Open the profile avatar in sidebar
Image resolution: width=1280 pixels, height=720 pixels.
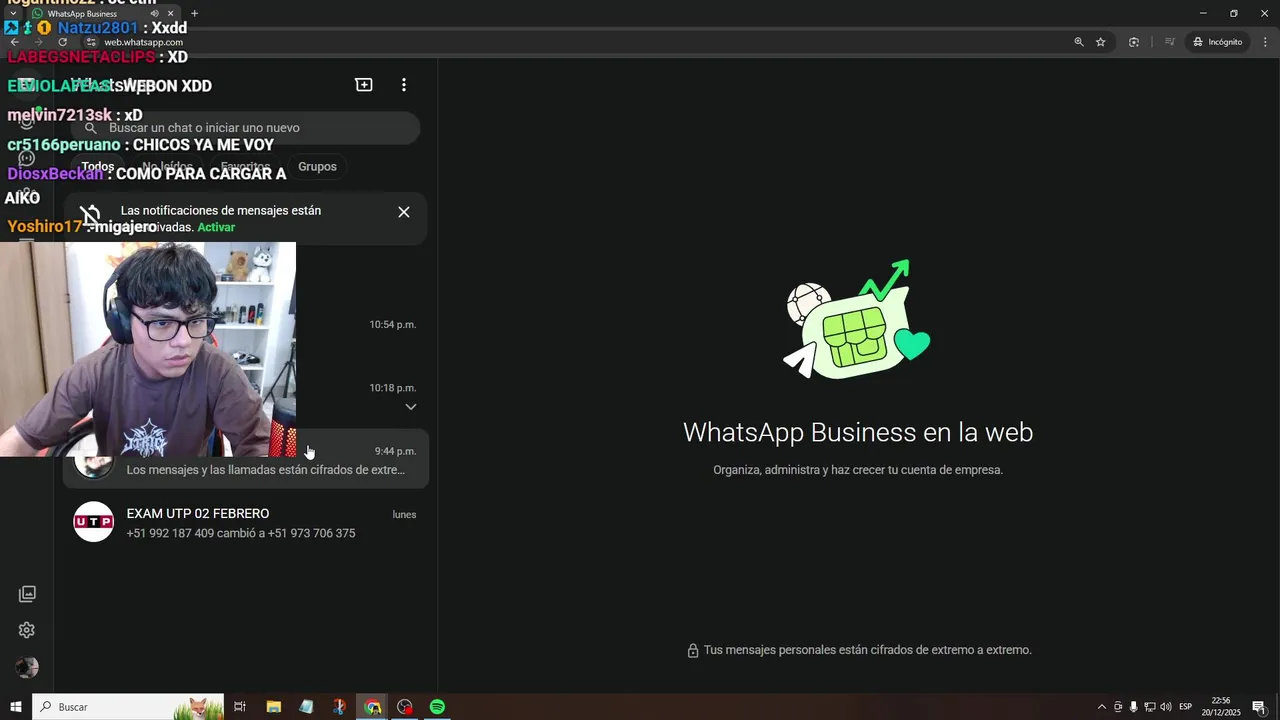point(27,667)
